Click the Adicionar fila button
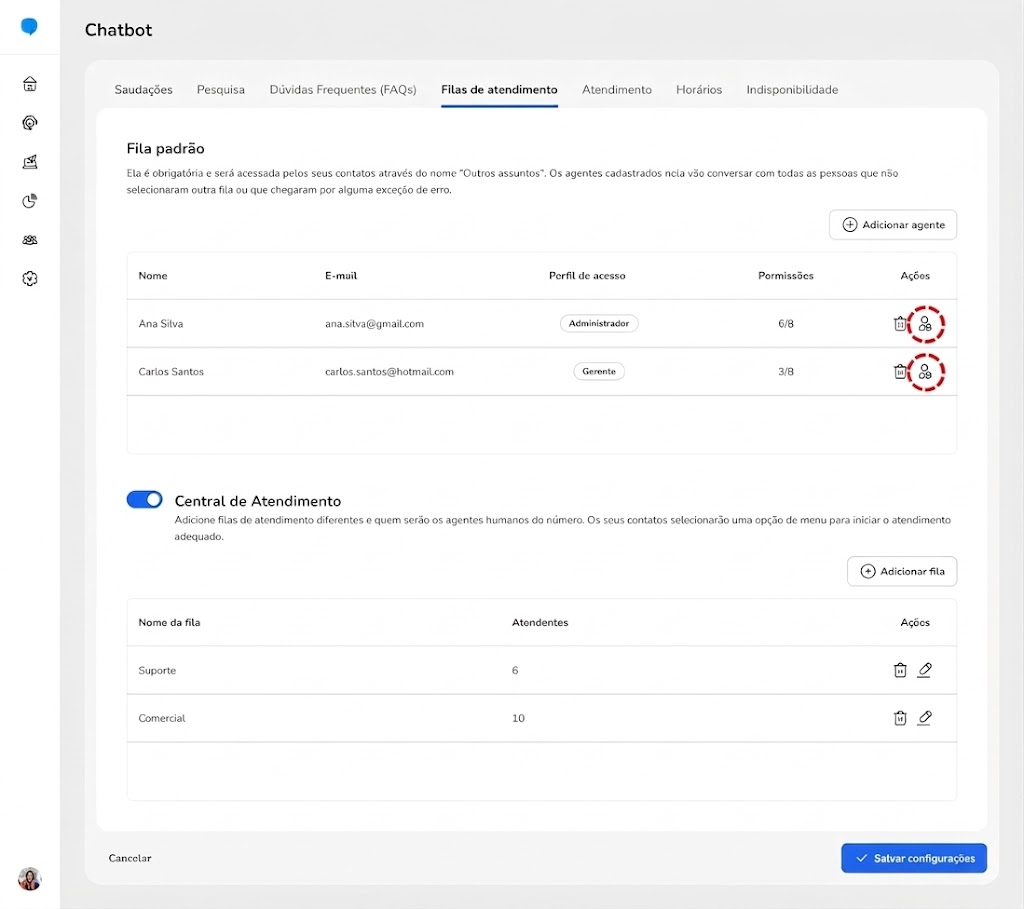The height and width of the screenshot is (909, 1024). coord(902,571)
